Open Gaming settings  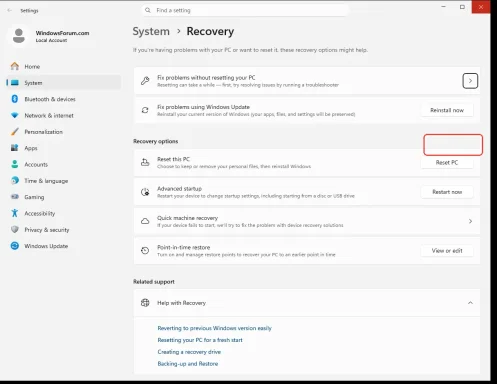tap(64, 197)
